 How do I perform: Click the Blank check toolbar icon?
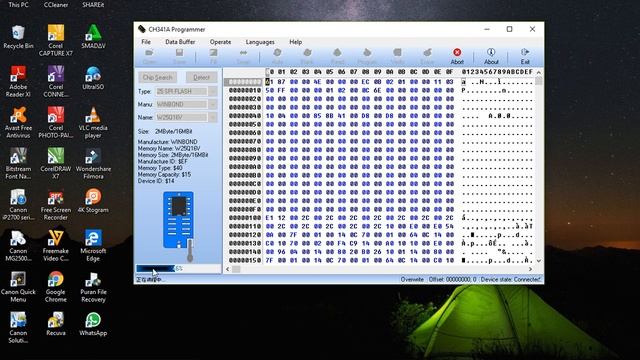(x=307, y=56)
